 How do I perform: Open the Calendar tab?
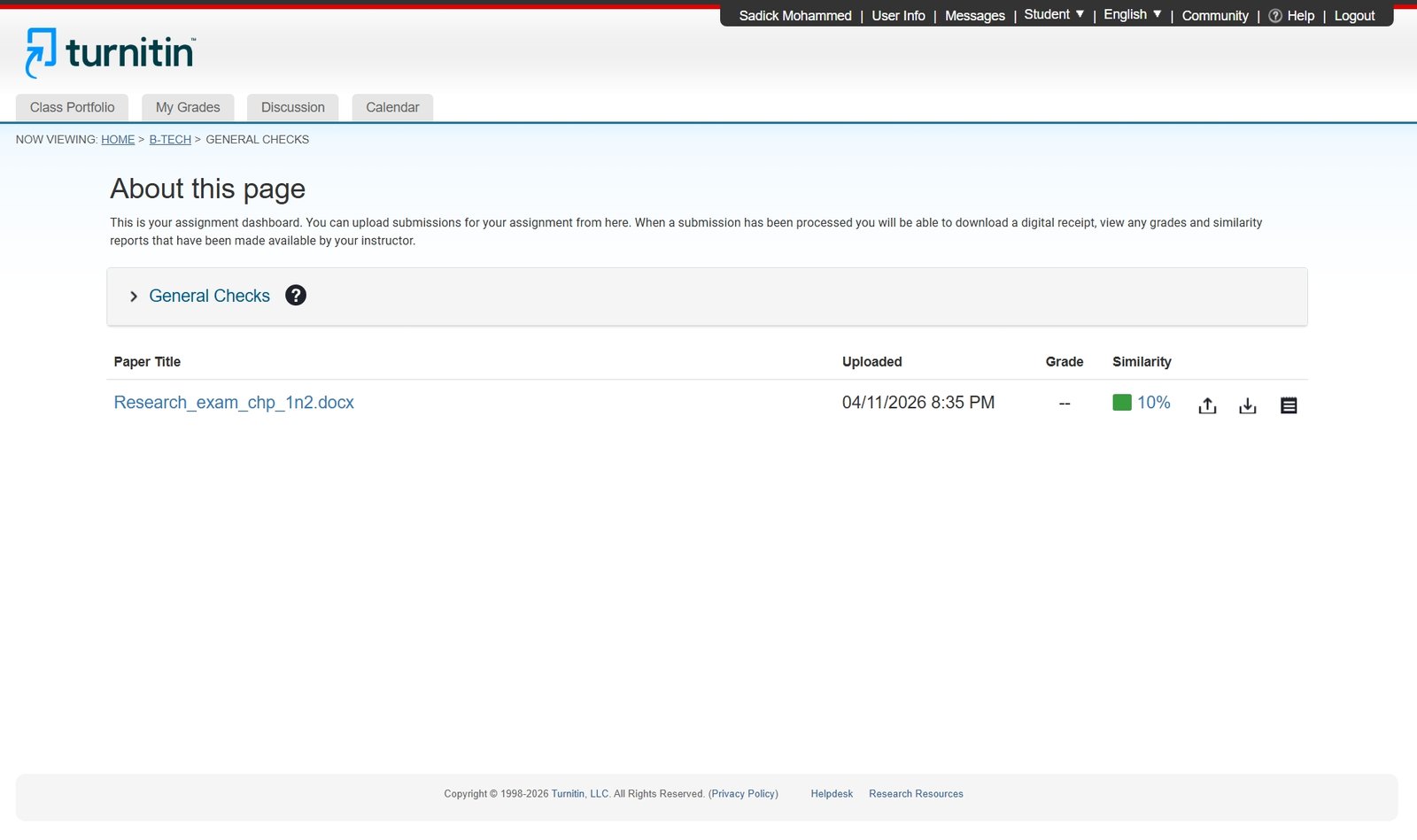click(x=392, y=107)
